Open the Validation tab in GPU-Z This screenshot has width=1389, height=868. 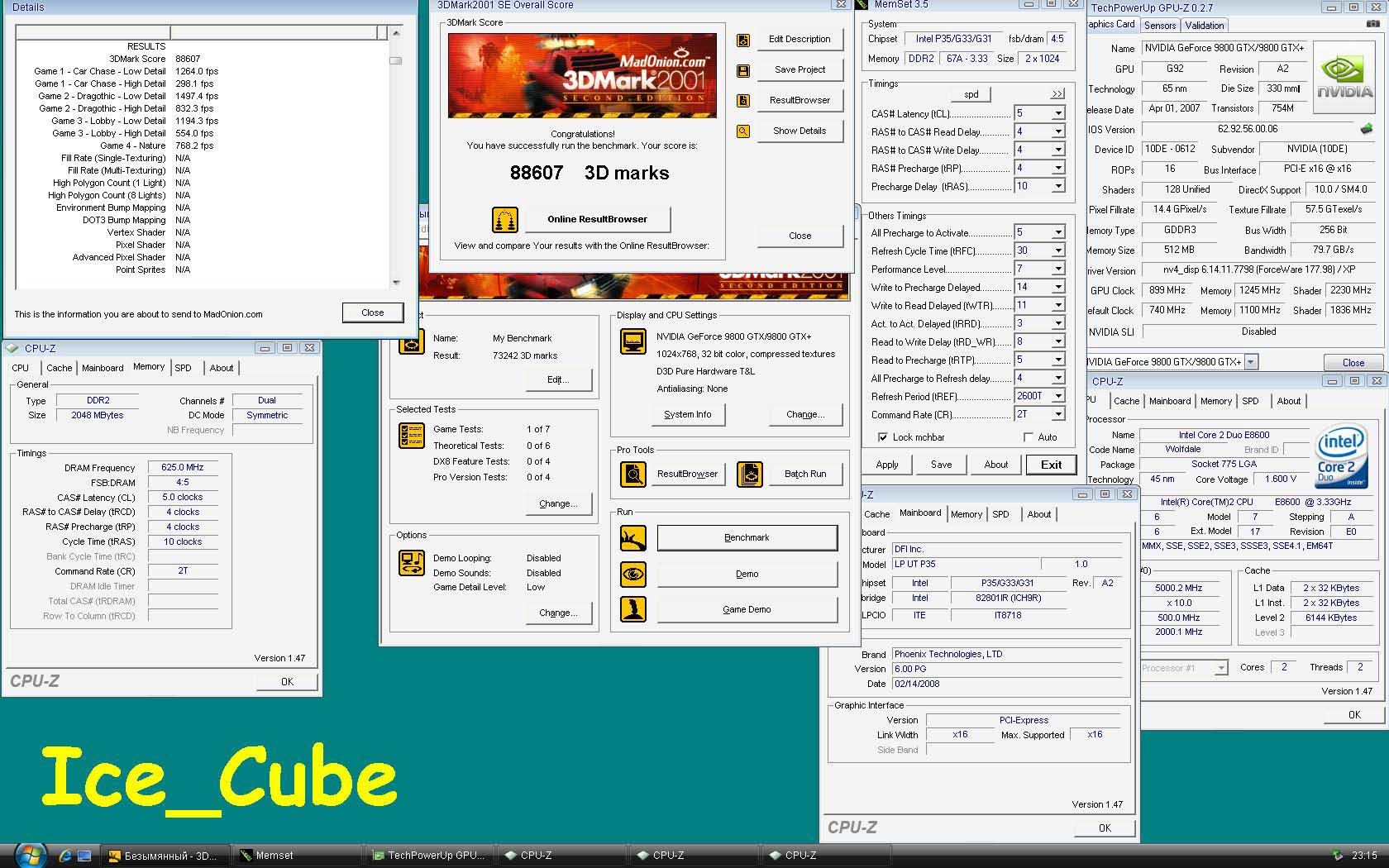click(x=1205, y=26)
